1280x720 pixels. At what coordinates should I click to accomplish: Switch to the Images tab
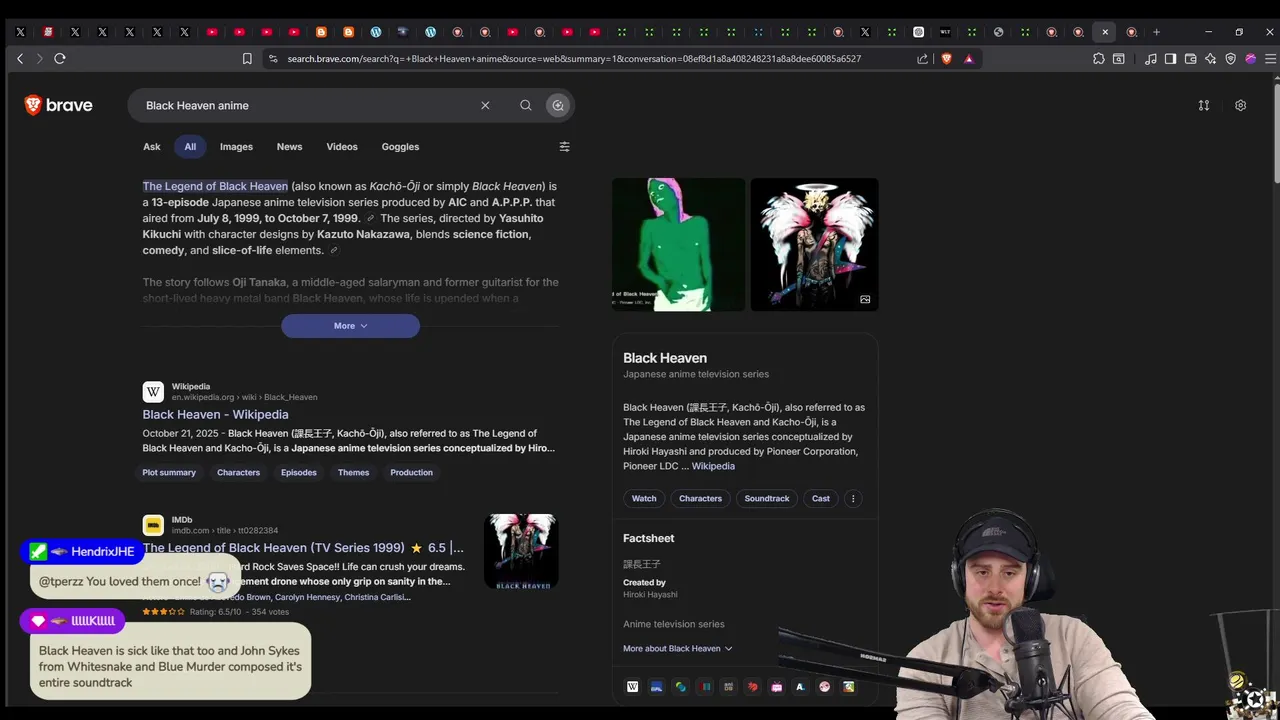pyautogui.click(x=236, y=147)
